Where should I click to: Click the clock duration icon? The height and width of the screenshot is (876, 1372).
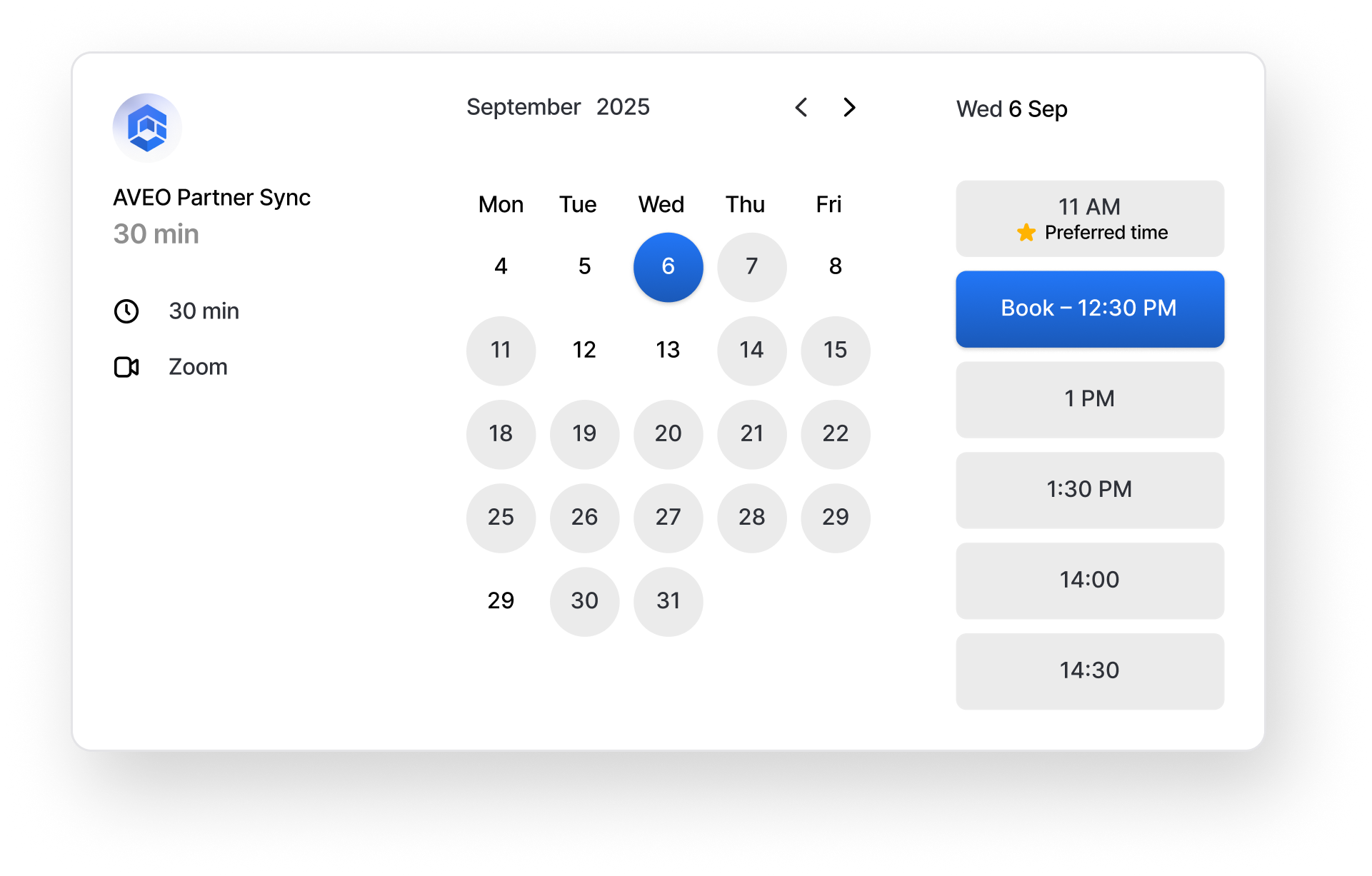tap(126, 311)
